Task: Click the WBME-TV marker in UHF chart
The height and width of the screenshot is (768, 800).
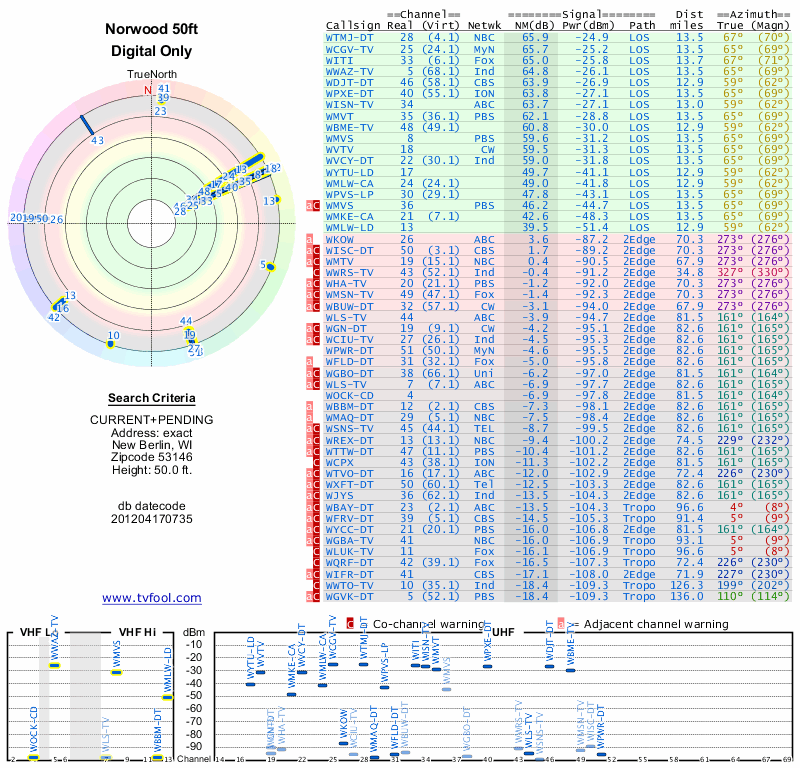Action: tap(570, 670)
